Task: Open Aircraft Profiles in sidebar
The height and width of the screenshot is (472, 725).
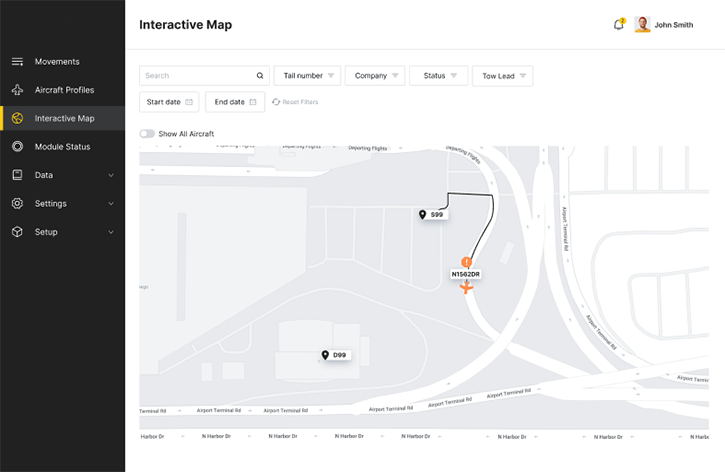Action: (64, 90)
